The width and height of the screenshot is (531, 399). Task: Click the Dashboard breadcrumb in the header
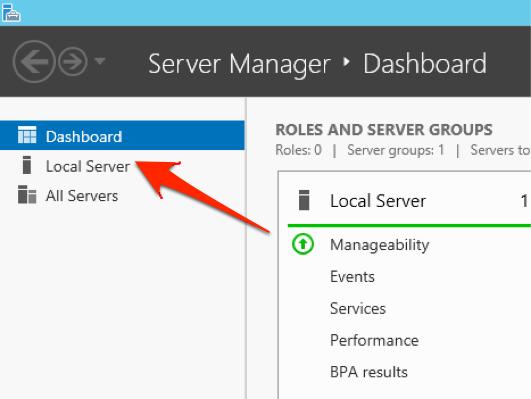(425, 63)
